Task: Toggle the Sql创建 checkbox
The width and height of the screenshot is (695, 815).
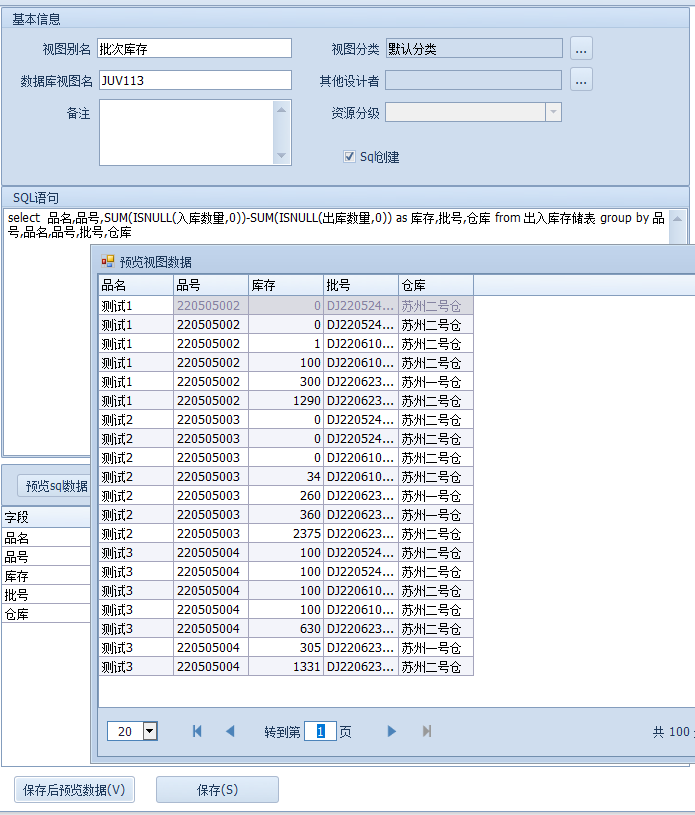Action: click(x=349, y=156)
